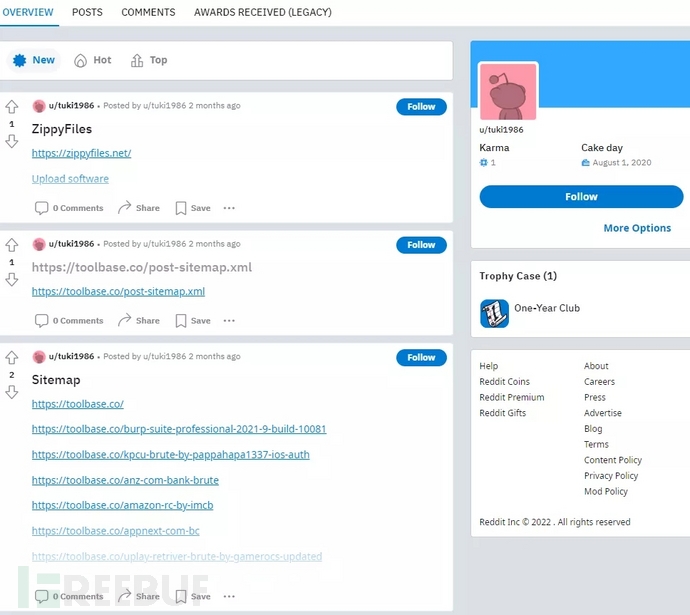Open the Reddit Coins footer link

click(504, 381)
